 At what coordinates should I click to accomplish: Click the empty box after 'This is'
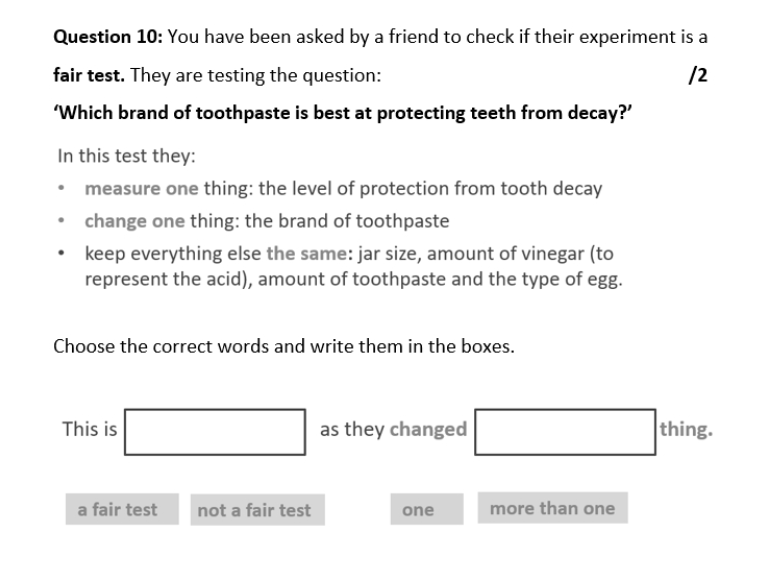point(215,431)
